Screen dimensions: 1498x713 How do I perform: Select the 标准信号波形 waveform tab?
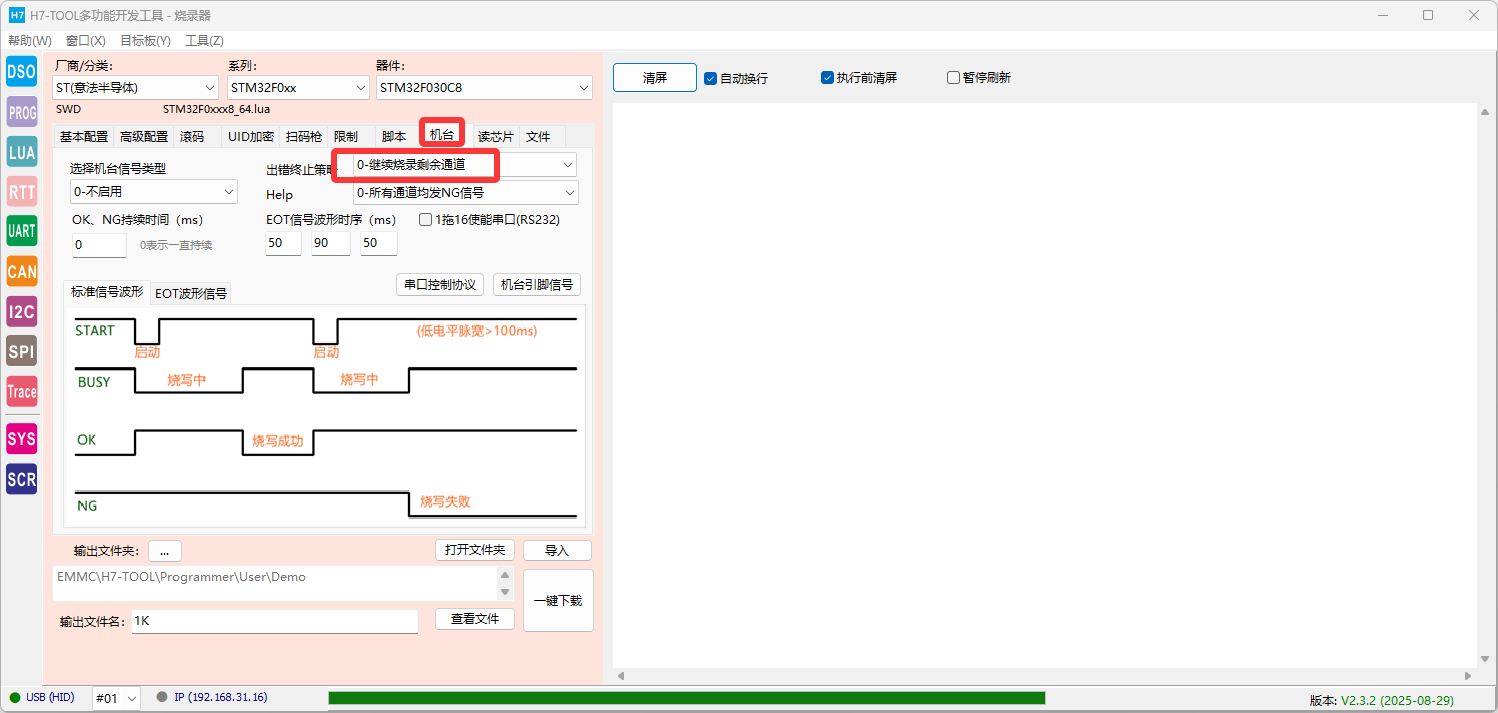point(107,291)
